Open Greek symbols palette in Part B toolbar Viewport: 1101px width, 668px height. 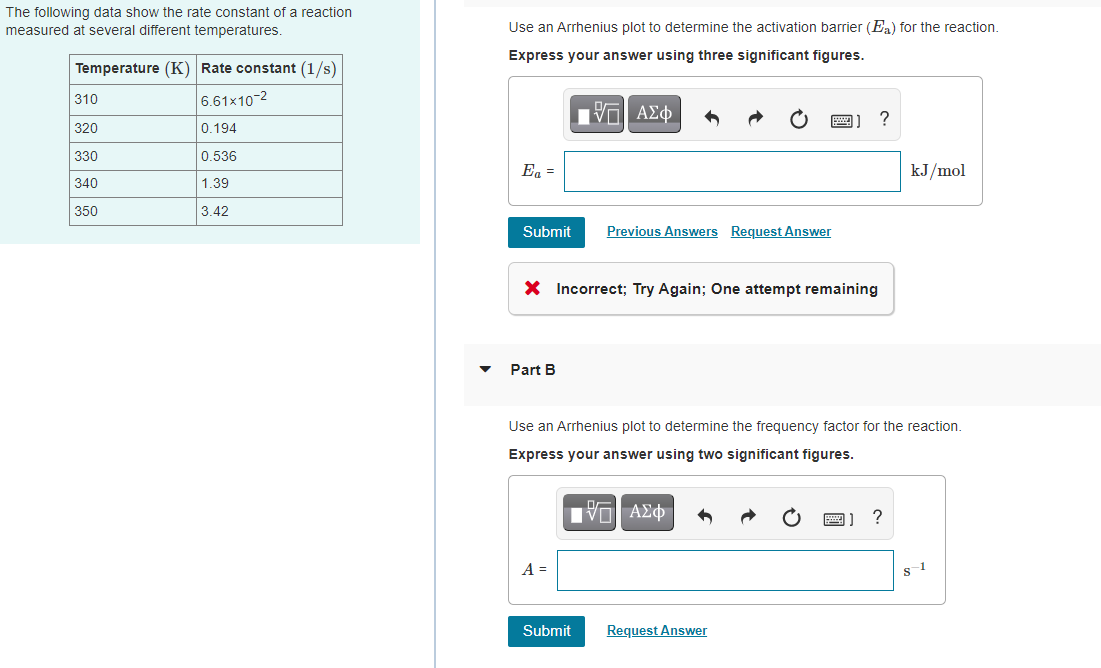[x=647, y=513]
